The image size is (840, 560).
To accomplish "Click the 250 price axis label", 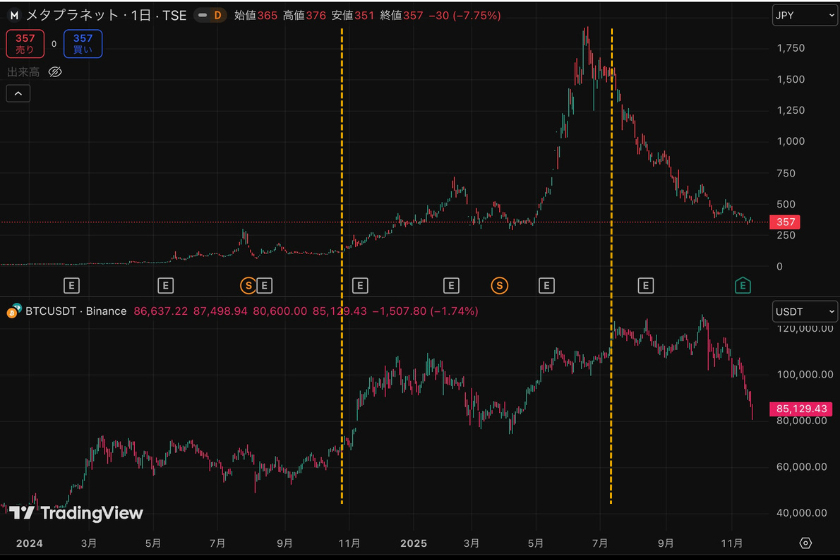I will [x=786, y=235].
